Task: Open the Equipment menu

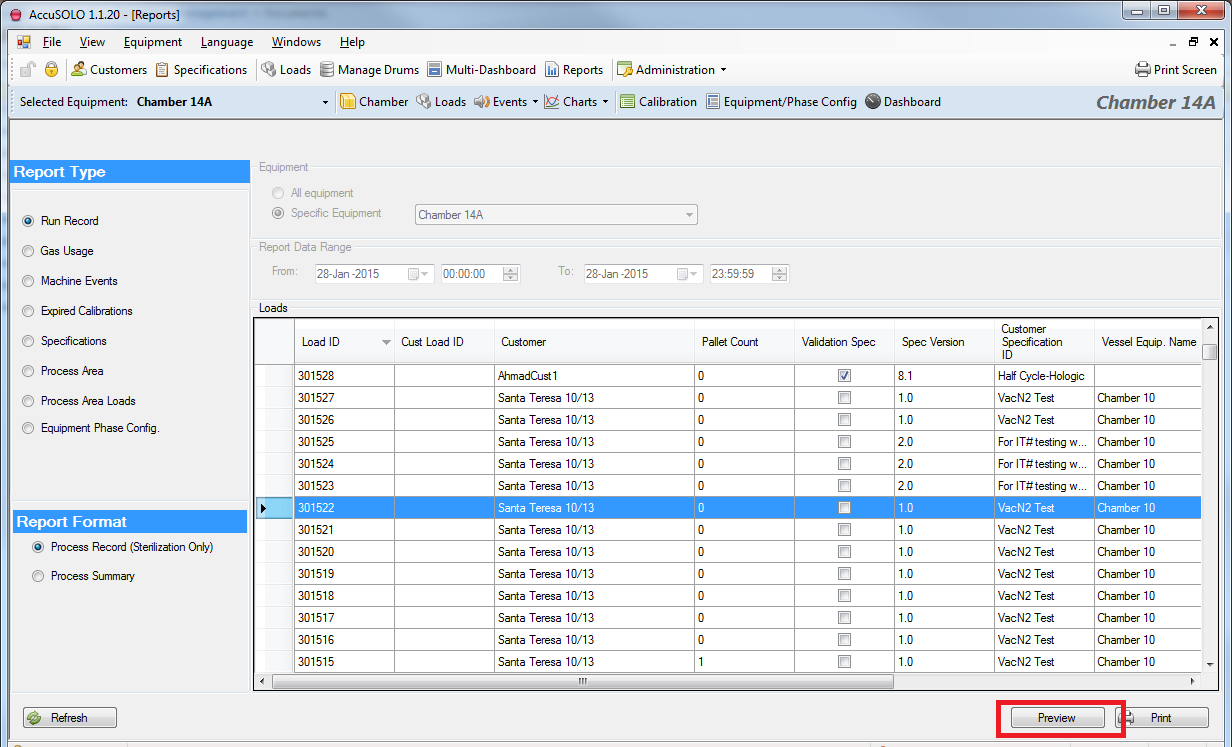Action: tap(152, 42)
